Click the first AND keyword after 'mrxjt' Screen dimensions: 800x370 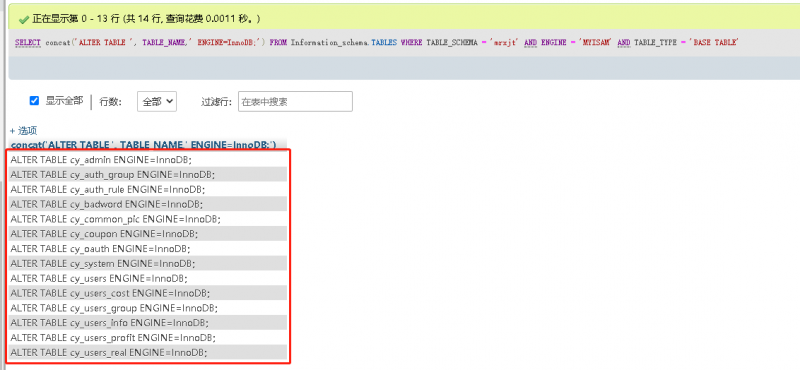pos(531,43)
